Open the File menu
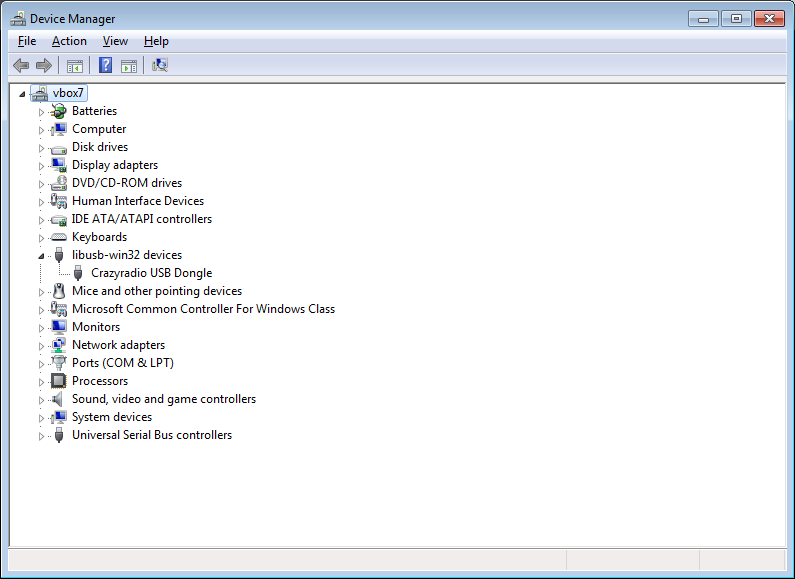 point(27,41)
